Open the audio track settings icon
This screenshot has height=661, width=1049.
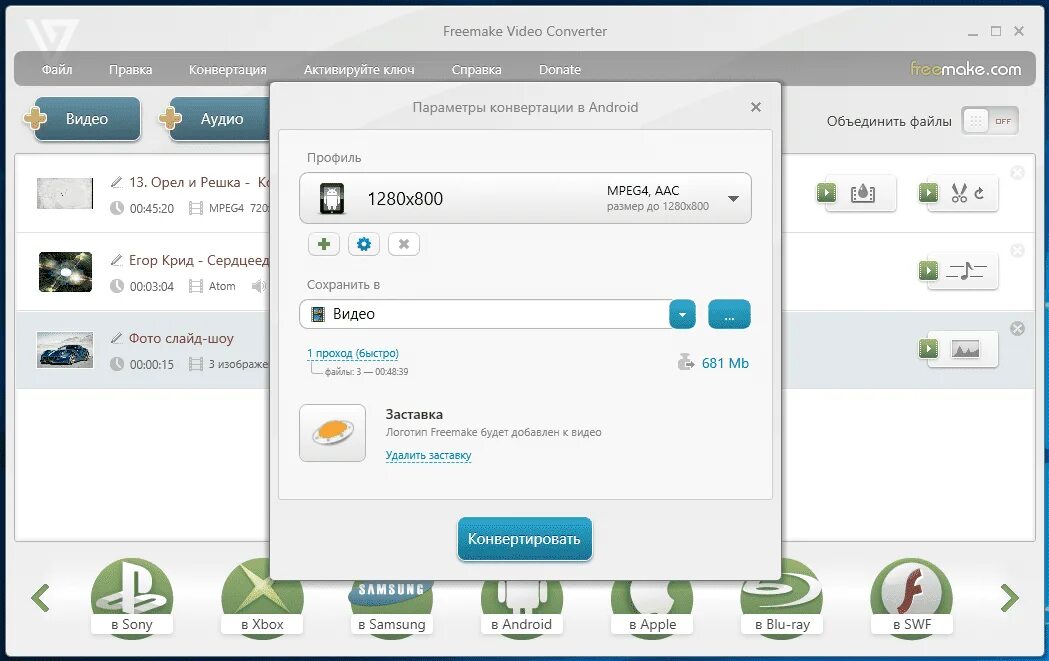pyautogui.click(x=967, y=270)
